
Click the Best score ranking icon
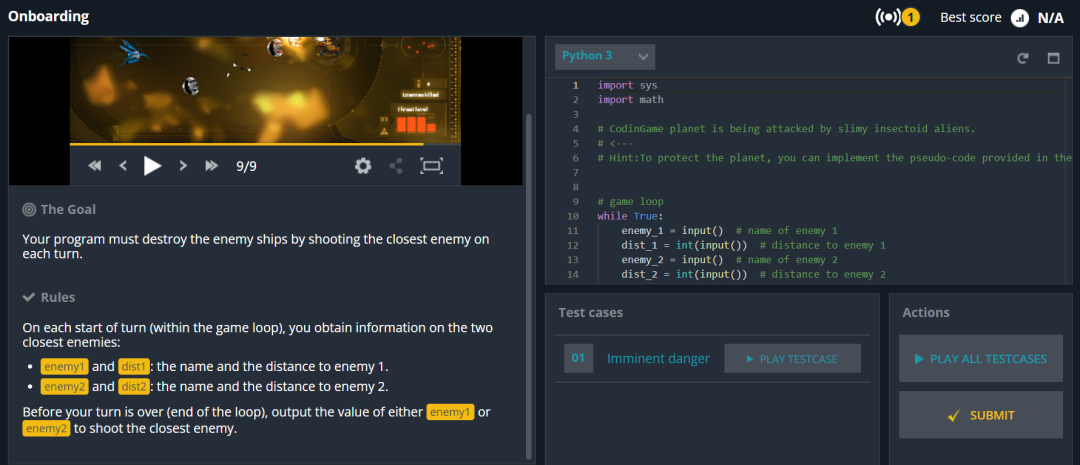coord(1019,18)
